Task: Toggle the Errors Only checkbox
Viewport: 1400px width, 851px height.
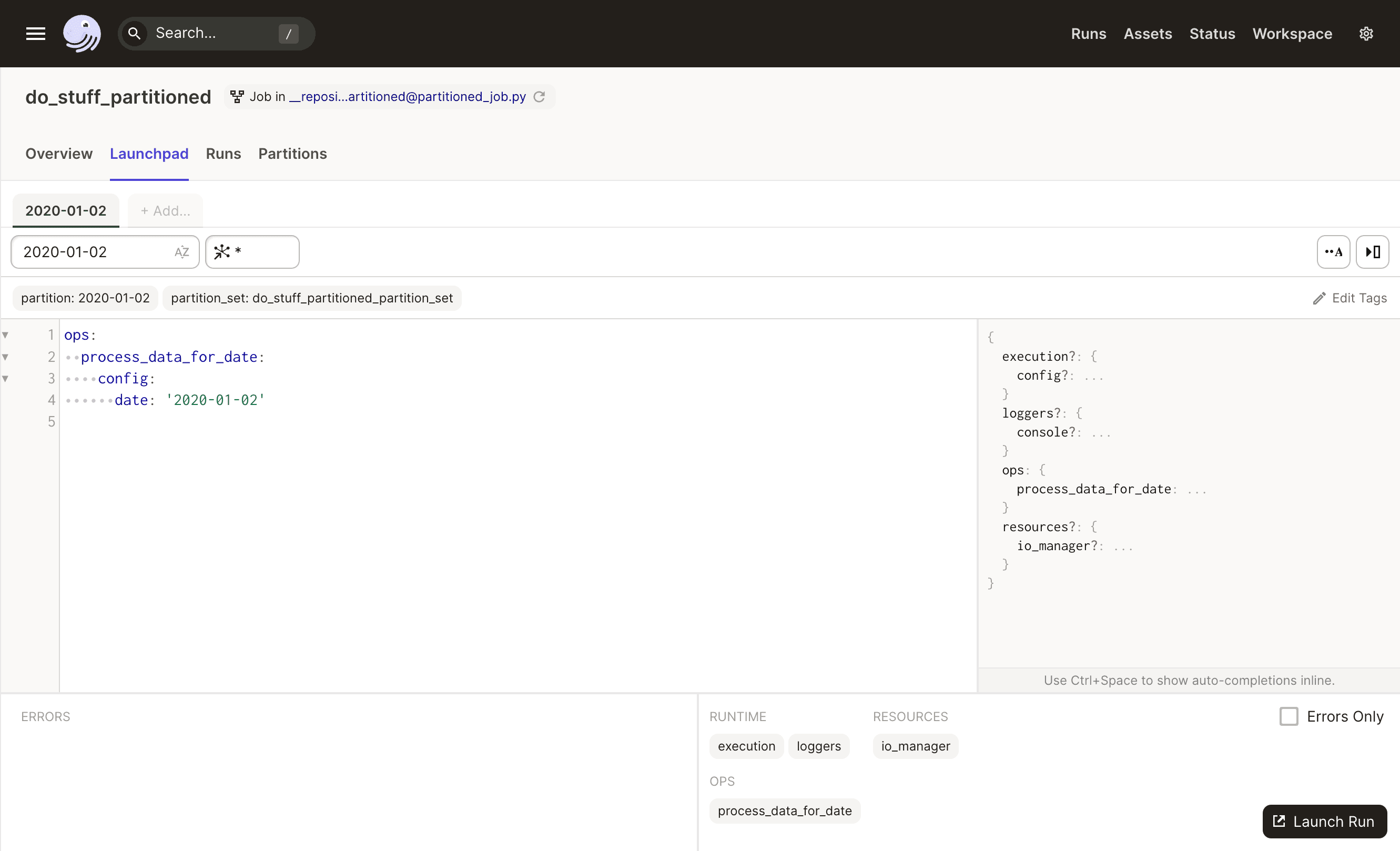Action: pyautogui.click(x=1289, y=716)
